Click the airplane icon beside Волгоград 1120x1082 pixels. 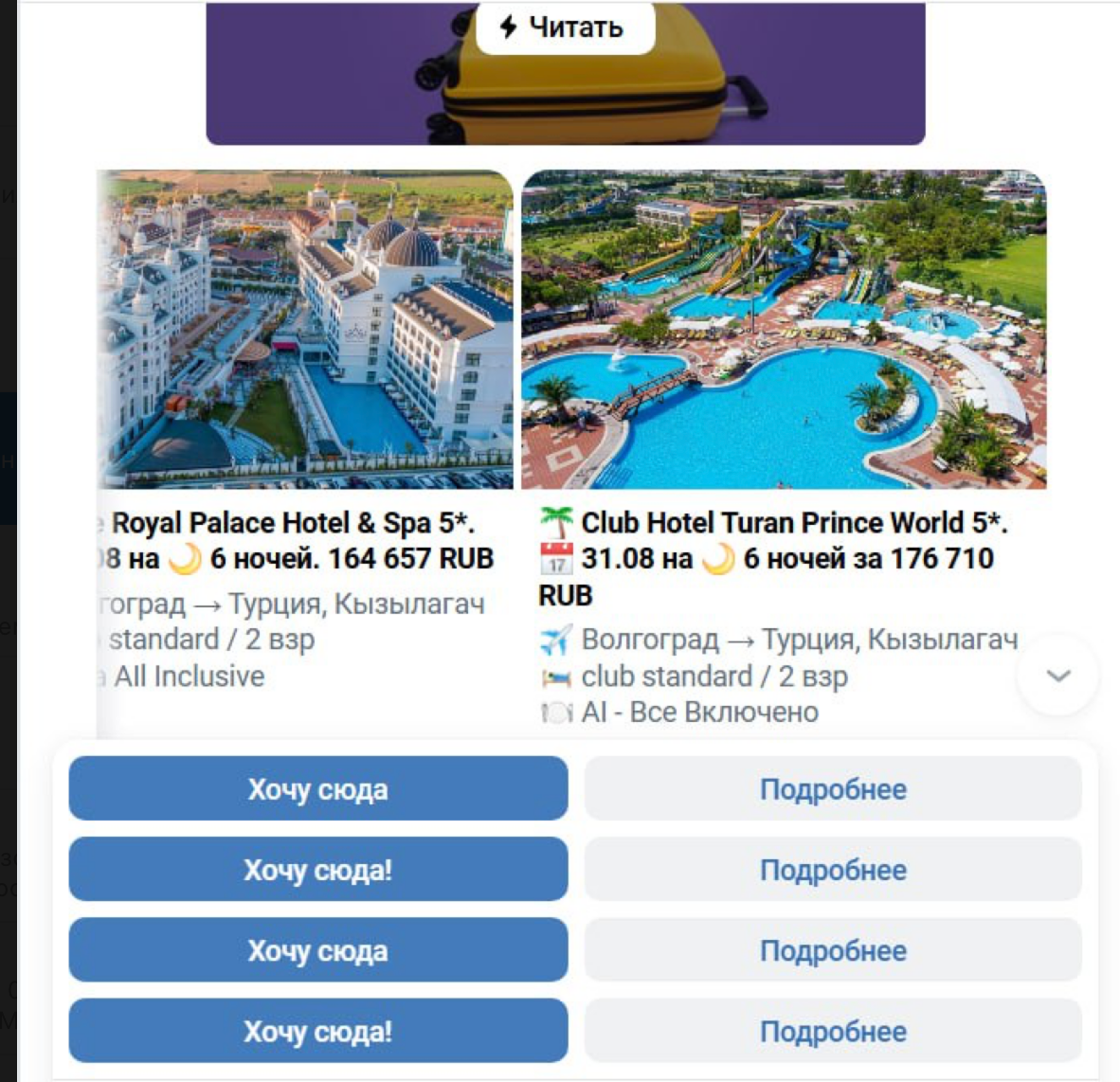(555, 640)
